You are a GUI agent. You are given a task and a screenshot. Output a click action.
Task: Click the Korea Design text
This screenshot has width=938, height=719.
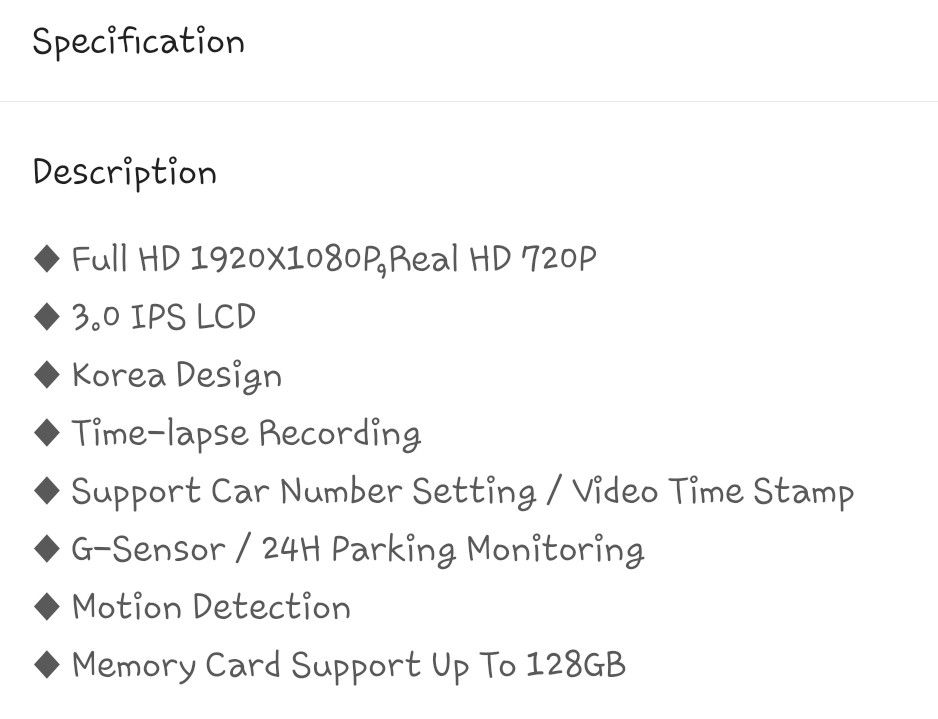[x=176, y=377]
